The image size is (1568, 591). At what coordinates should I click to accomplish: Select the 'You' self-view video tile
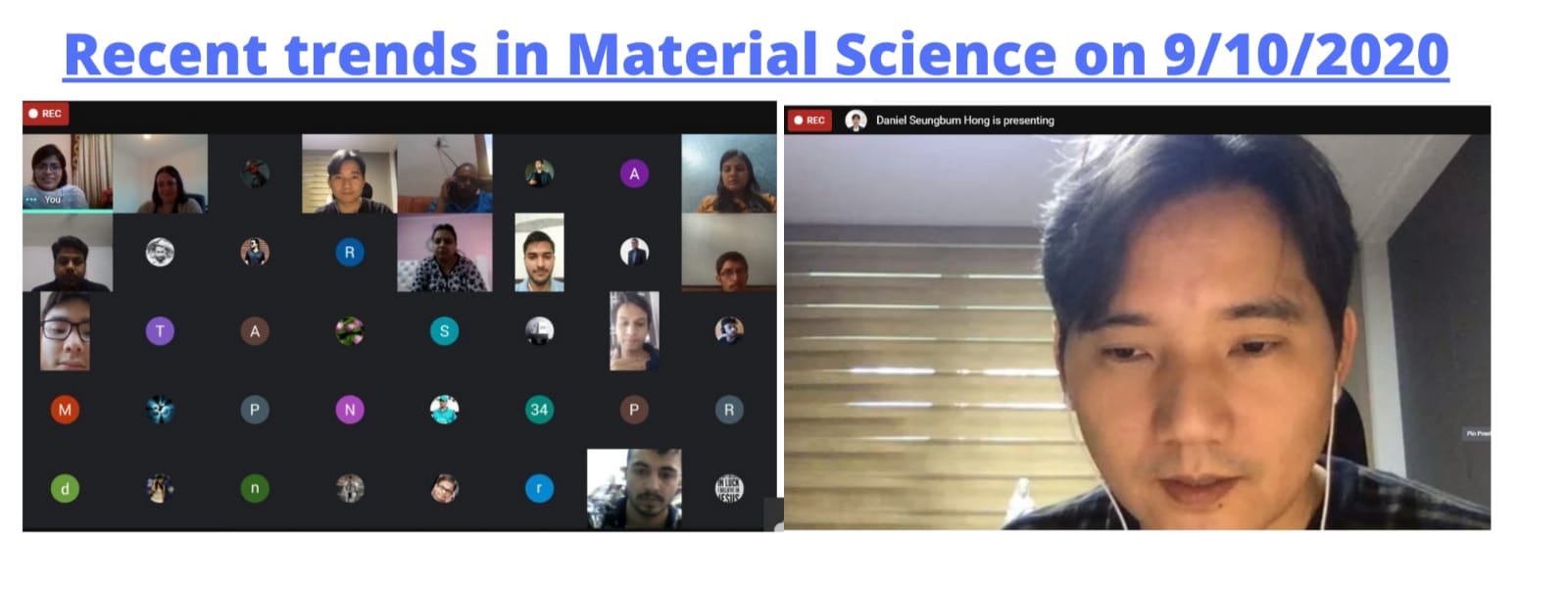68,172
